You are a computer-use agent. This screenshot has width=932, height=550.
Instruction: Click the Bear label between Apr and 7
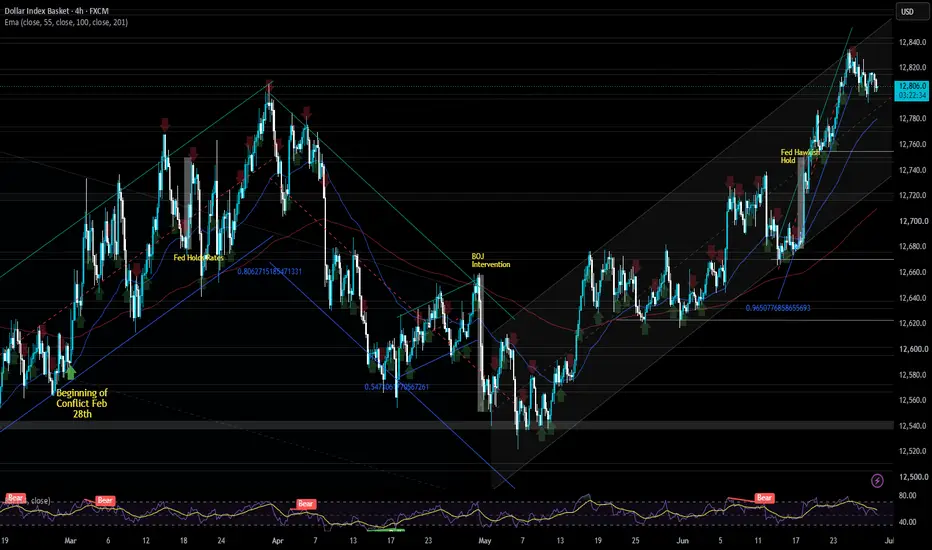pos(306,504)
